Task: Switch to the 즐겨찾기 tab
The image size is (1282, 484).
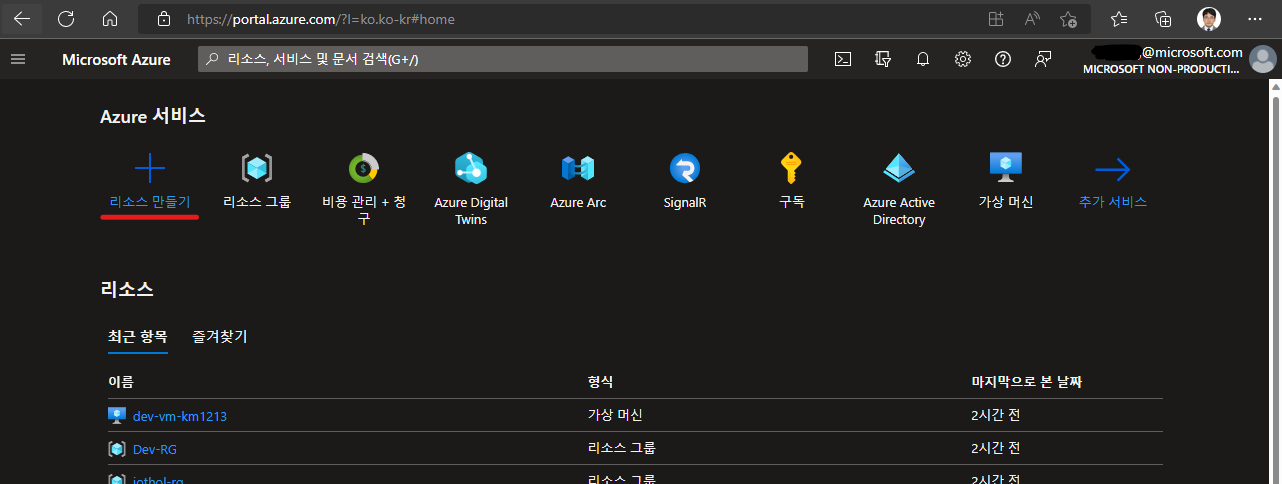Action: click(x=220, y=336)
